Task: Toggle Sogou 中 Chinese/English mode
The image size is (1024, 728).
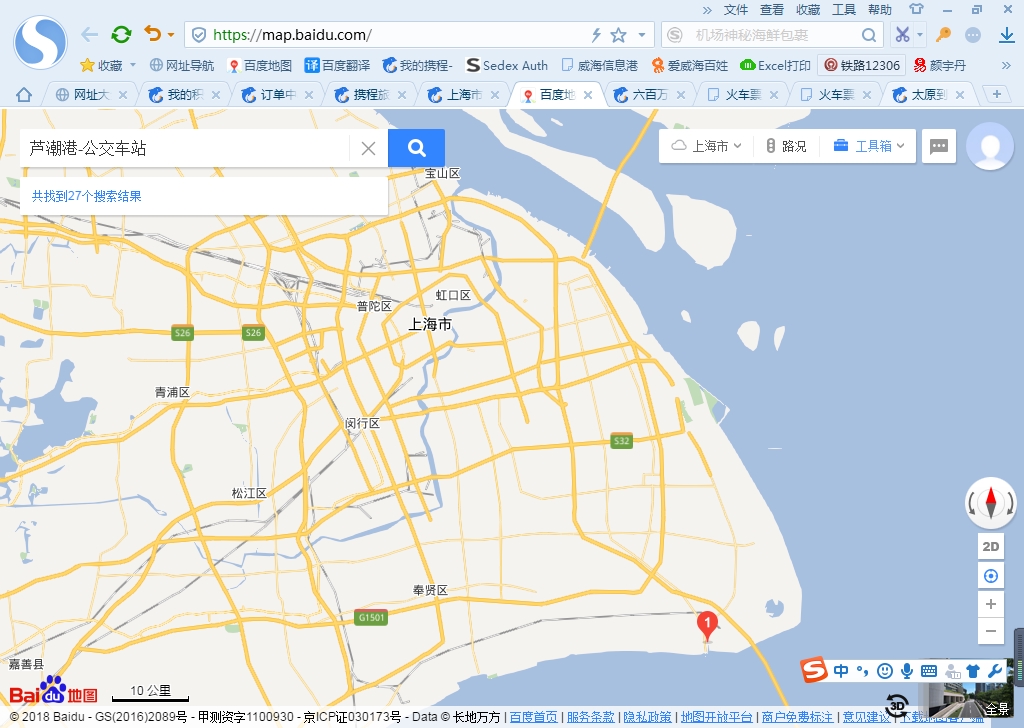Action: [x=841, y=671]
